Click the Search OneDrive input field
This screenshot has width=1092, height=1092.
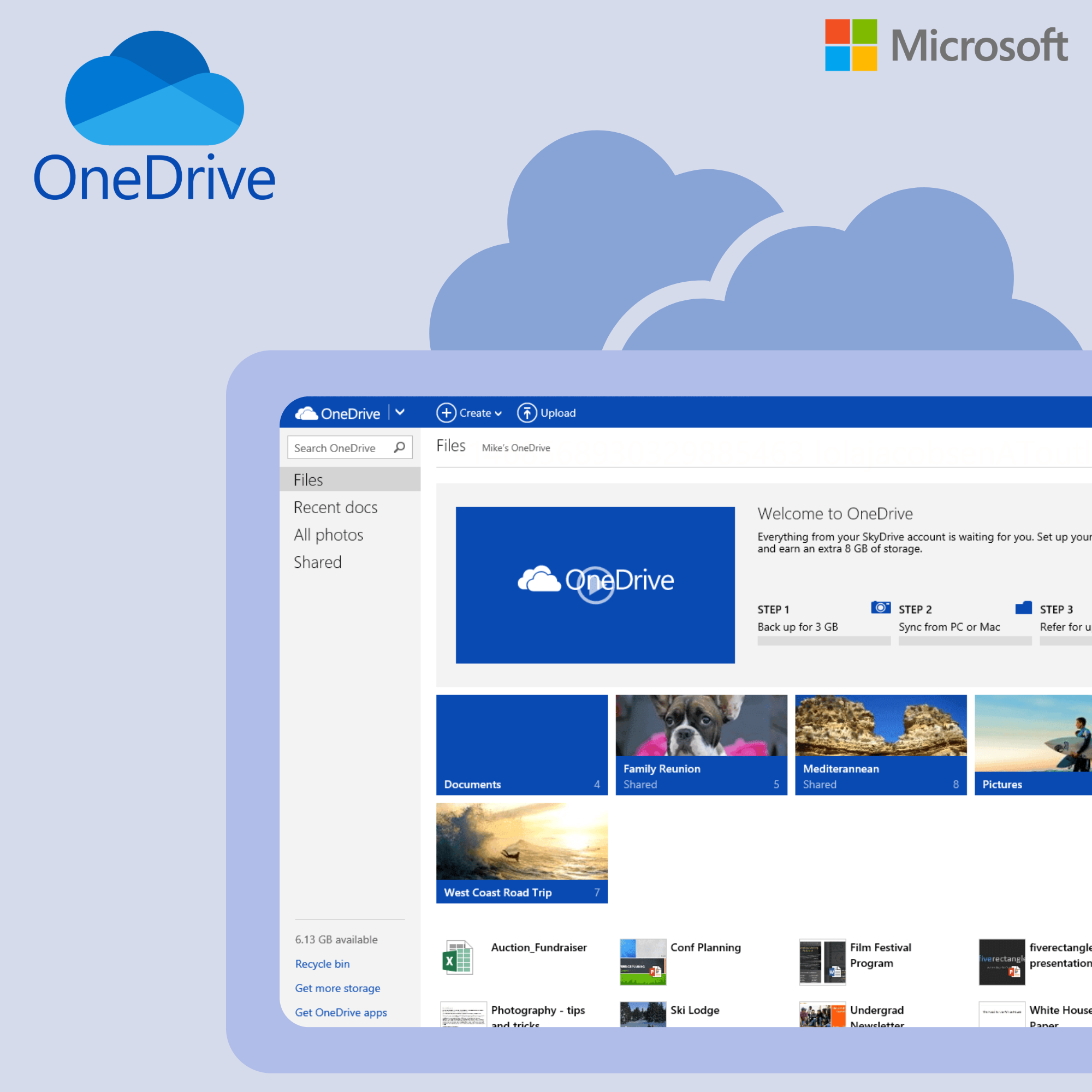tap(339, 448)
